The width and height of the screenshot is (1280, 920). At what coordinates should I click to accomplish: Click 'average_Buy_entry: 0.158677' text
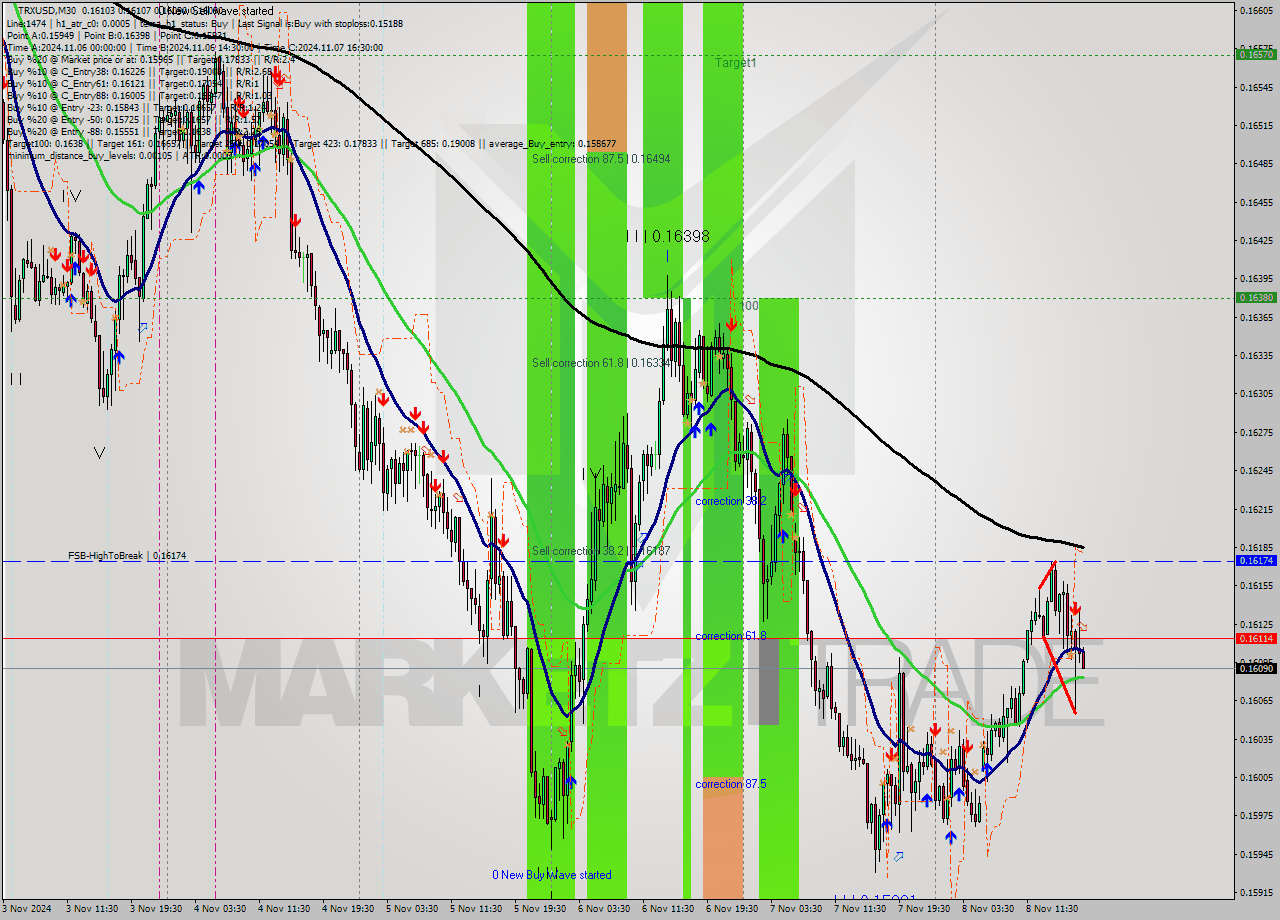coord(552,143)
